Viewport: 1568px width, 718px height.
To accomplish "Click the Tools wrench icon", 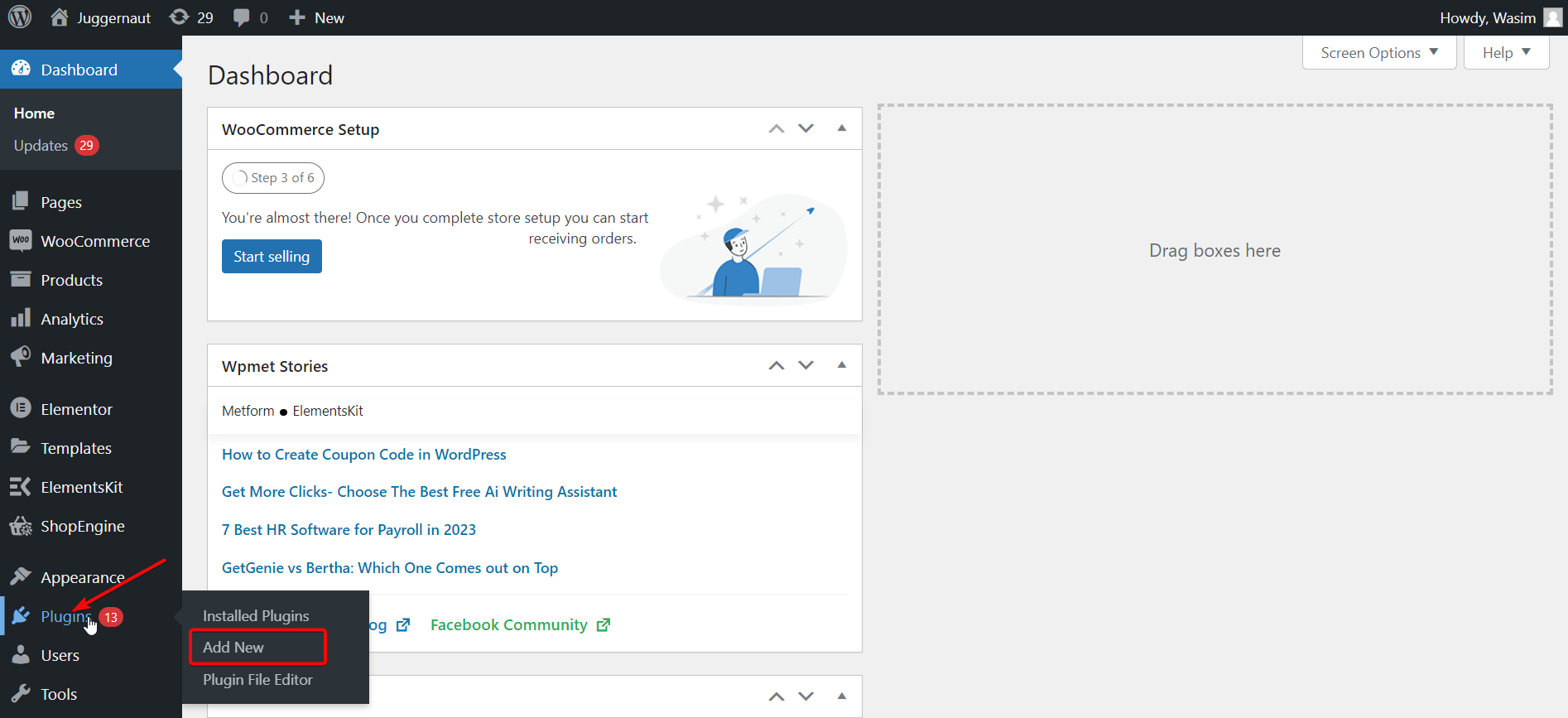I will tap(21, 693).
